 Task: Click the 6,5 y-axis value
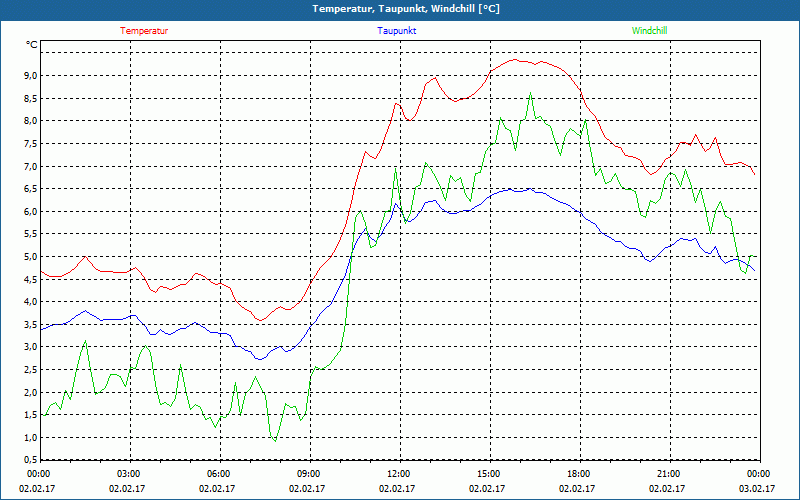[31, 189]
